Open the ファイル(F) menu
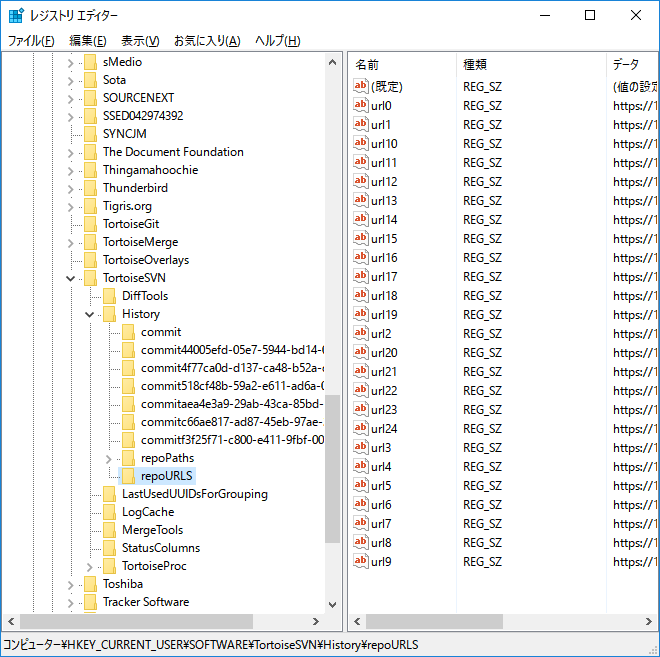660x657 pixels. [x=31, y=41]
